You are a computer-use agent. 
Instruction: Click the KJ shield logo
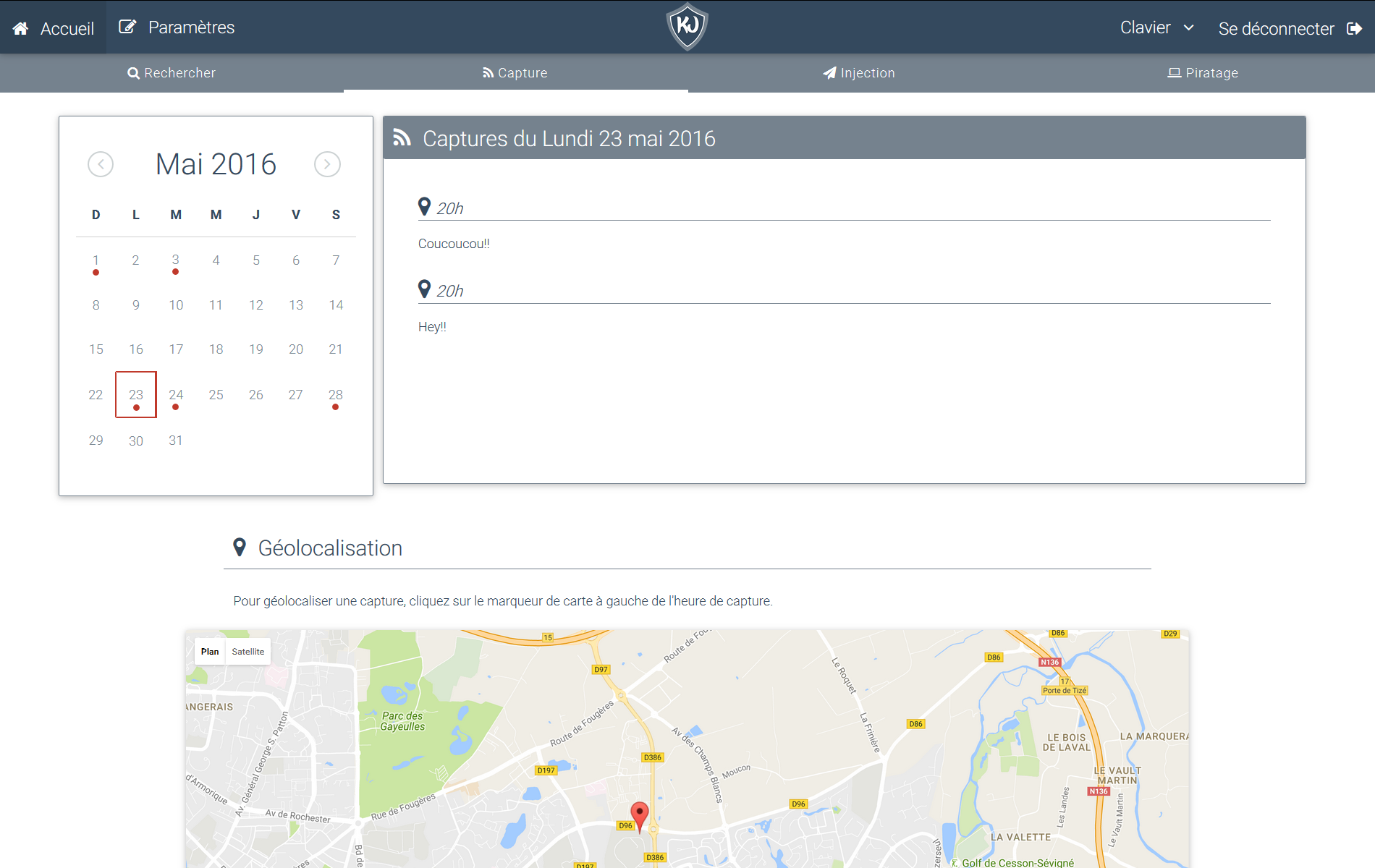click(687, 27)
